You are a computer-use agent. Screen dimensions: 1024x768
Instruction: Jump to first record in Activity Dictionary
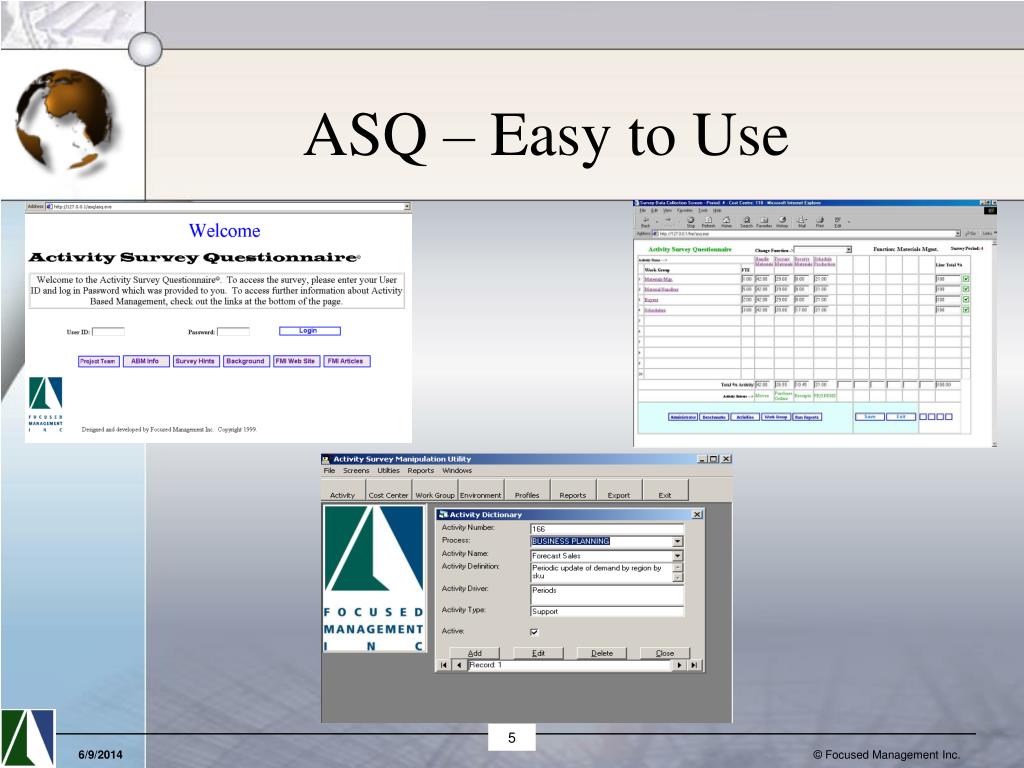(443, 665)
